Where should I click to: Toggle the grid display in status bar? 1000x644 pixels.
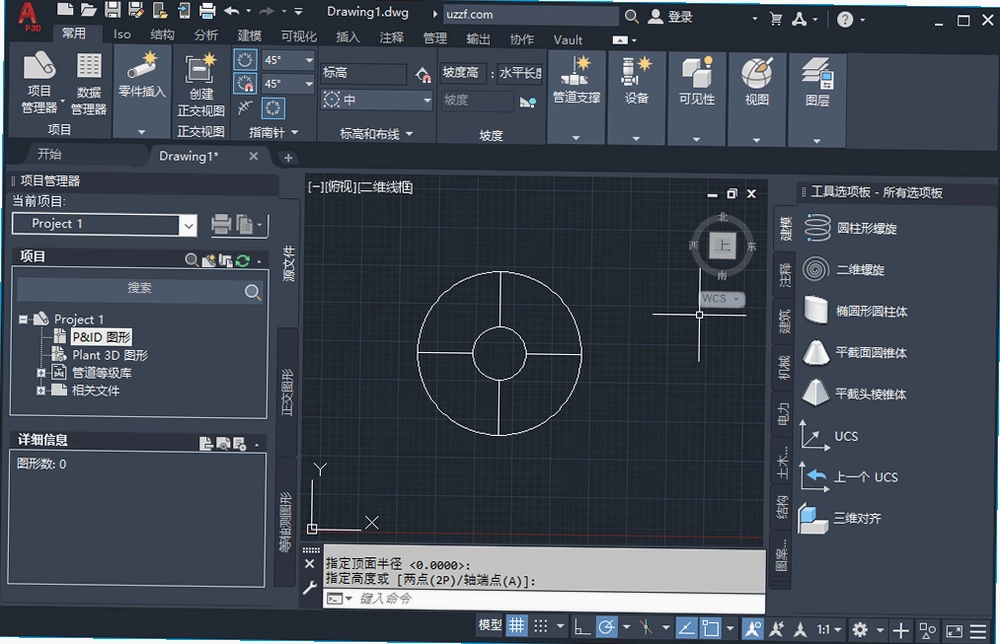tap(517, 627)
